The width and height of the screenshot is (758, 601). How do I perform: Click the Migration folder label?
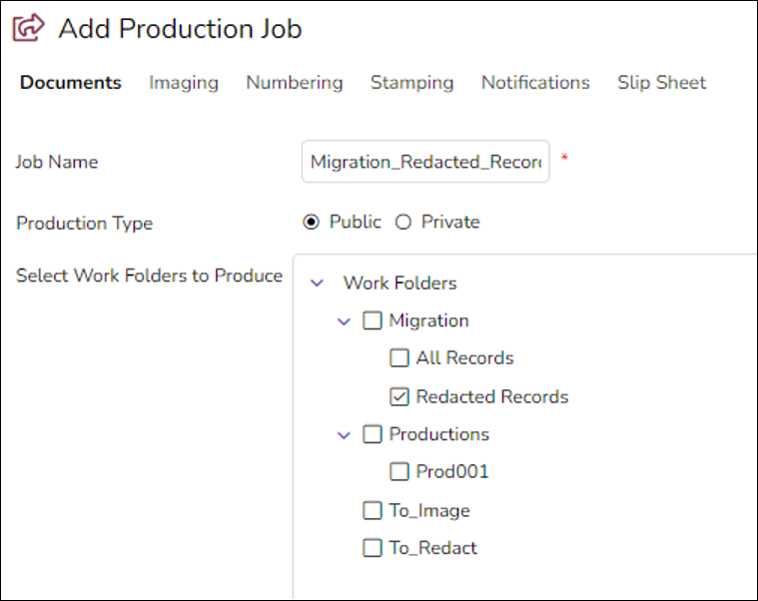(429, 321)
